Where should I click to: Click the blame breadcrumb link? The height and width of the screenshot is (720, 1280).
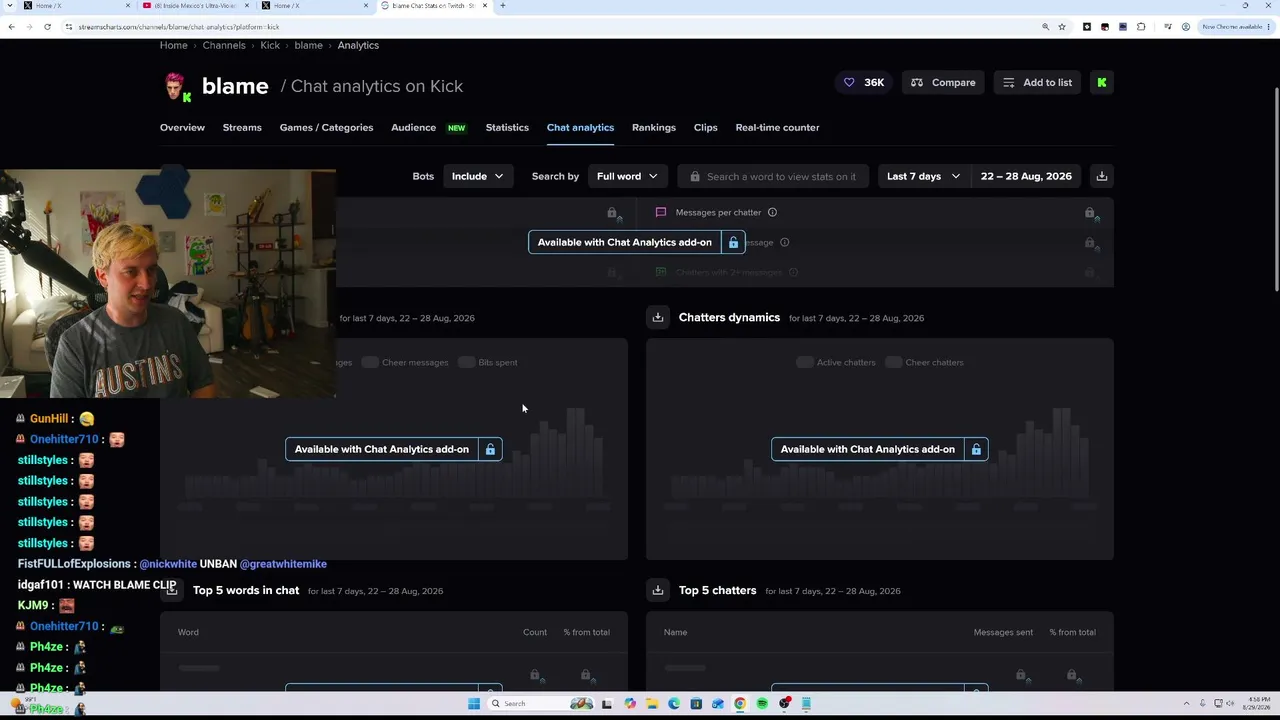[308, 45]
